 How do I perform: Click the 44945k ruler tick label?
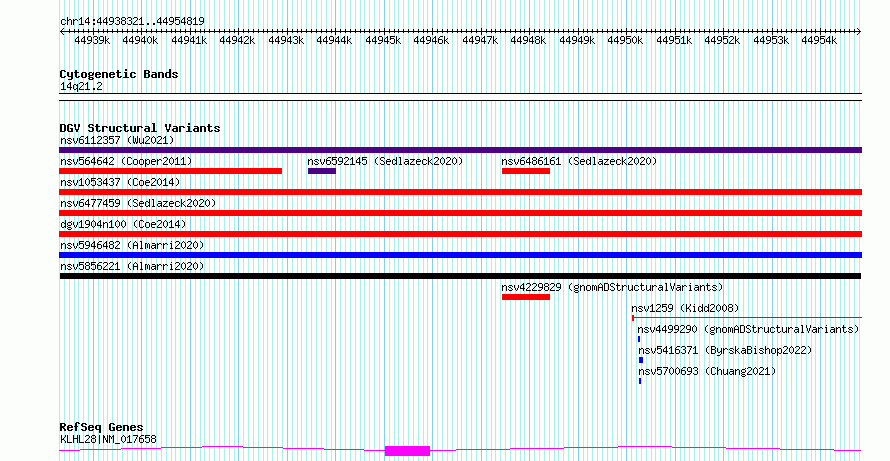[x=383, y=40]
